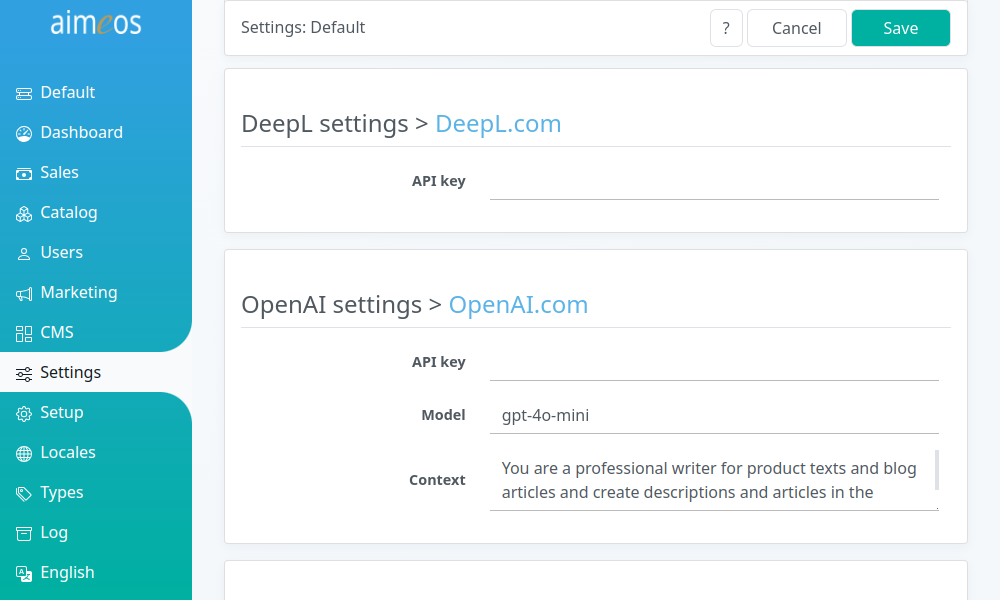Viewport: 1000px width, 600px height.
Task: Open the Sales section
Action: pyautogui.click(x=96, y=172)
